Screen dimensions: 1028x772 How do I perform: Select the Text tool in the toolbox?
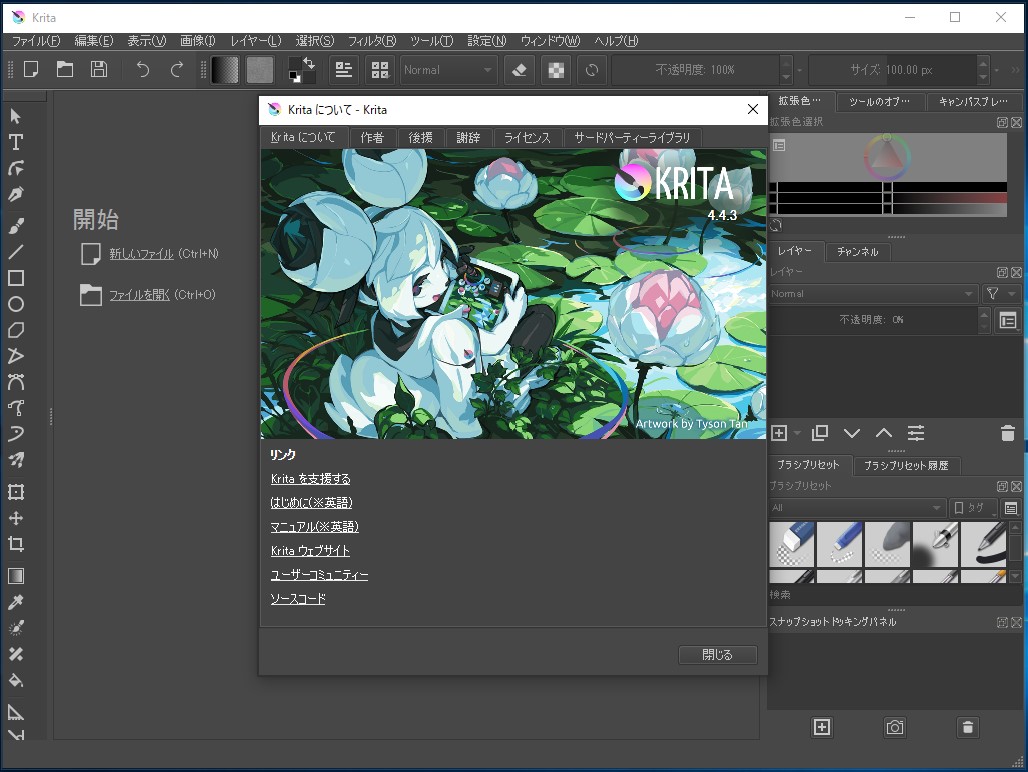click(15, 142)
